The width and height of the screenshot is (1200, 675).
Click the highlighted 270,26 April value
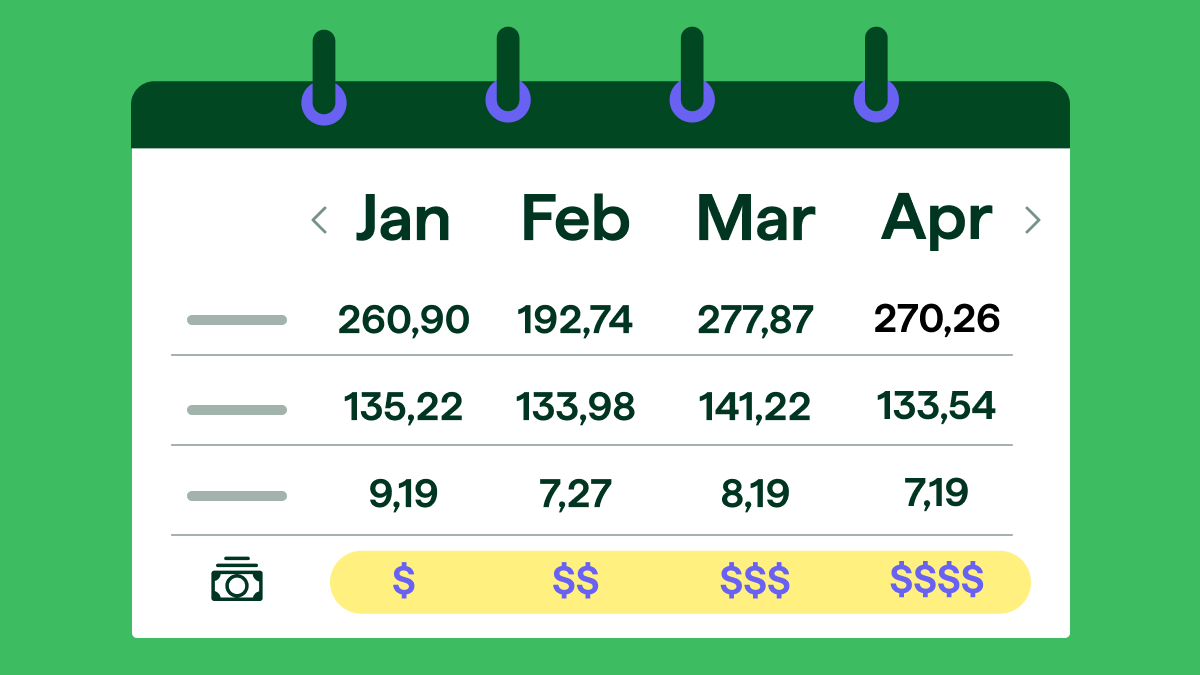coord(937,319)
